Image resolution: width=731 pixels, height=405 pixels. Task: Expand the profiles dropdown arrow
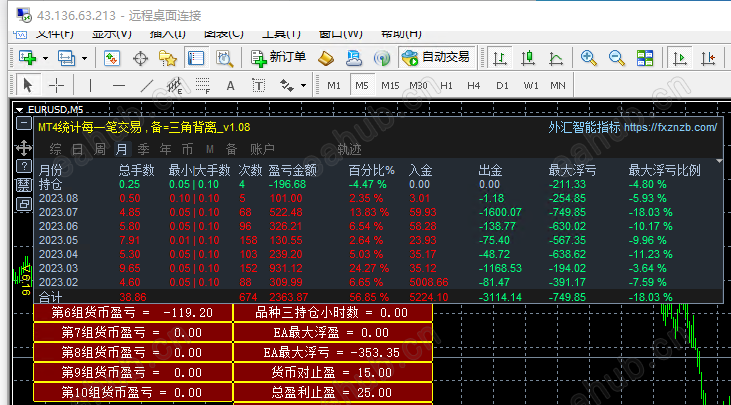click(x=84, y=59)
